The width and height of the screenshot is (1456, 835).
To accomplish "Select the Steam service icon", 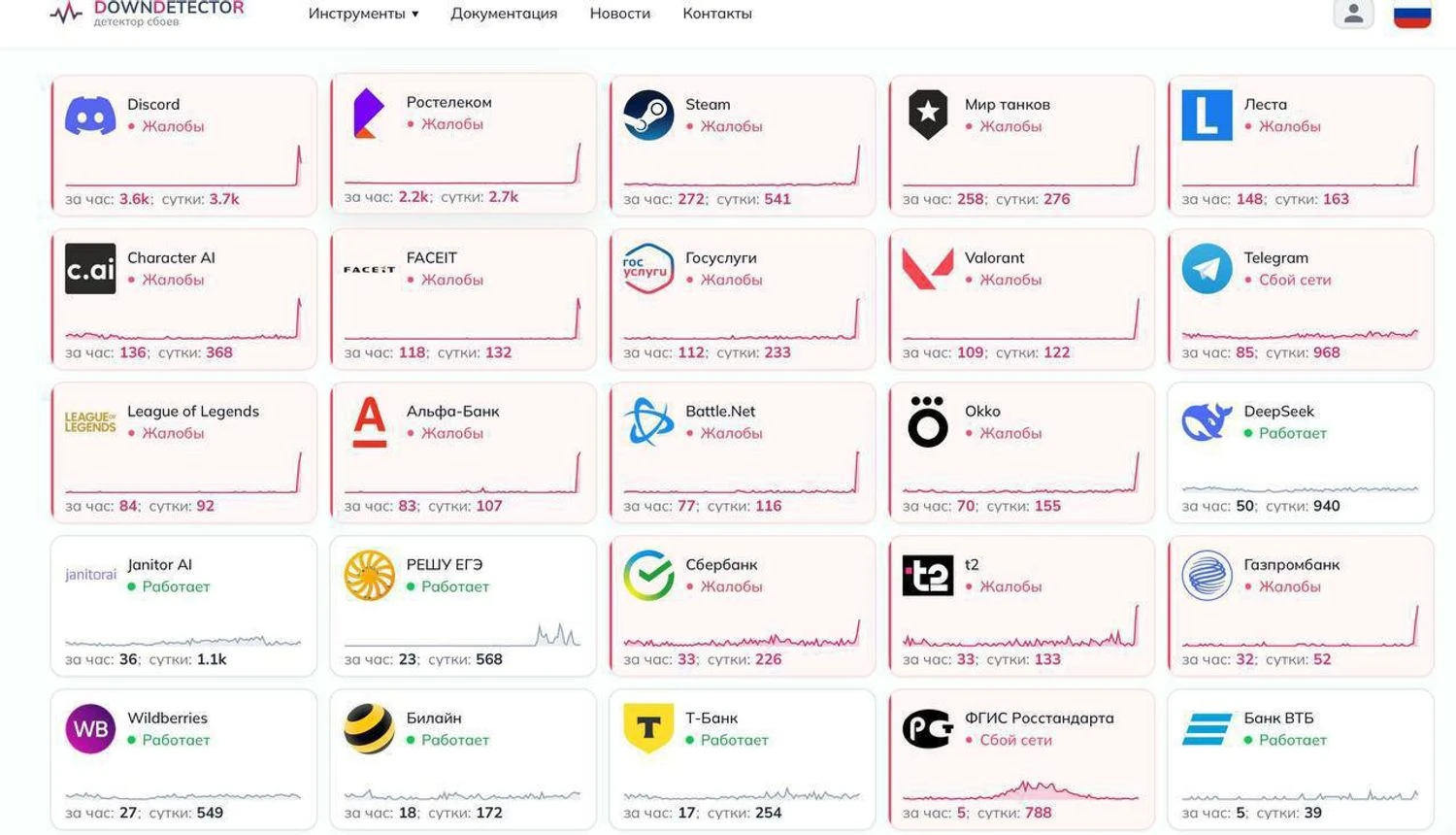I will coord(648,115).
